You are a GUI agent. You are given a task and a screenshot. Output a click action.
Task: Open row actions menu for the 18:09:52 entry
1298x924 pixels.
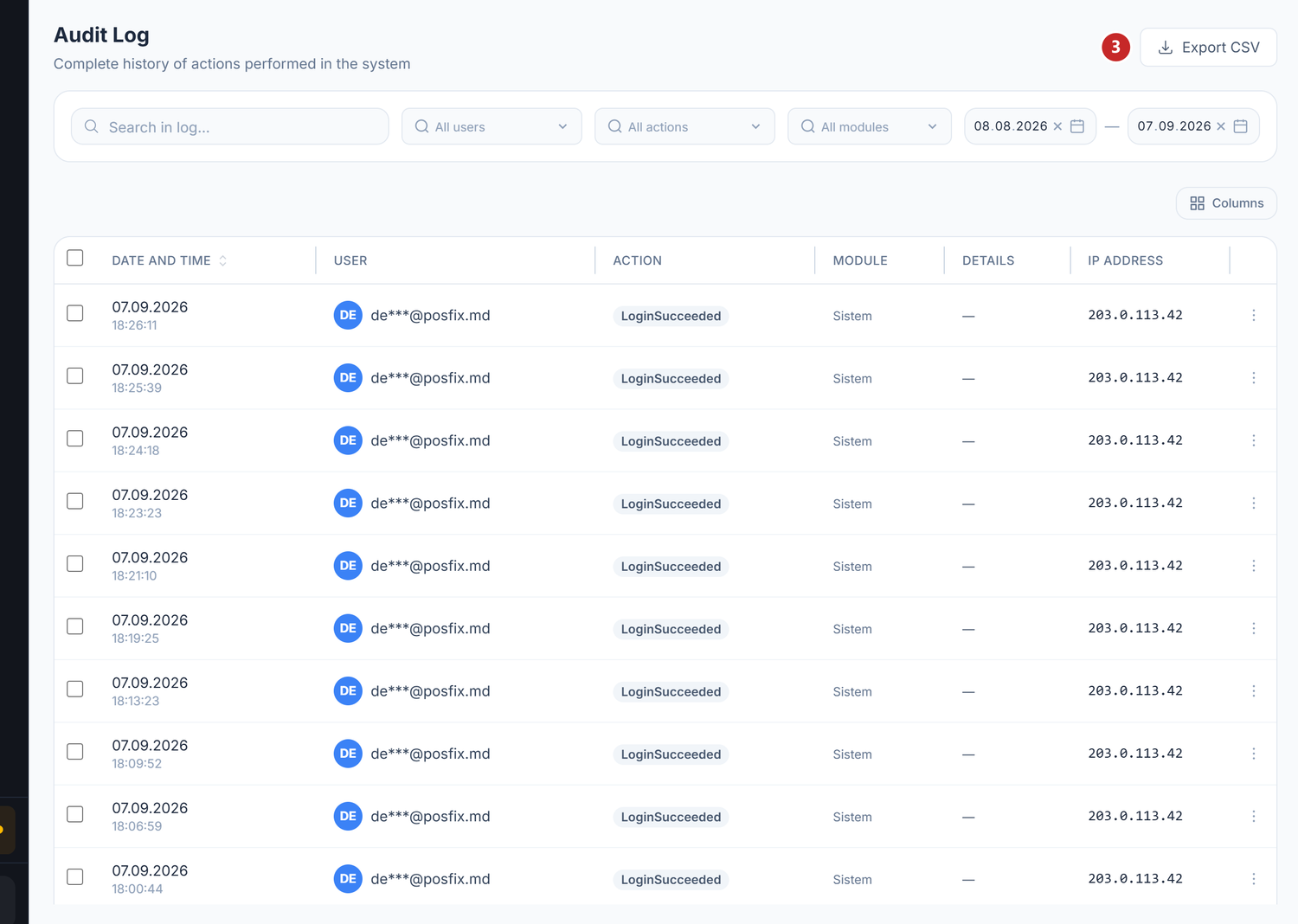pyautogui.click(x=1254, y=754)
